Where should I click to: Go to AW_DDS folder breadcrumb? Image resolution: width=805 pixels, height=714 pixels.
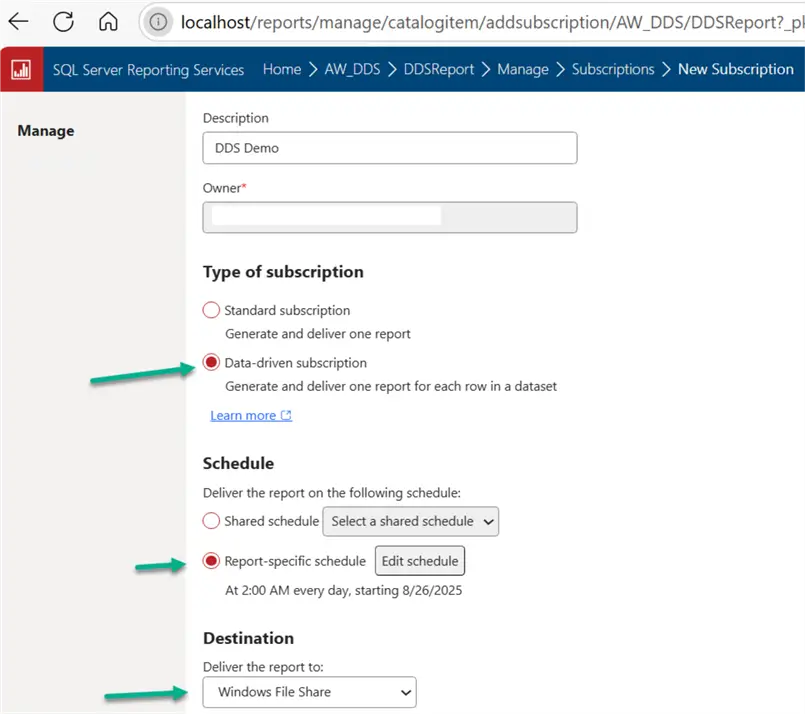pos(352,69)
